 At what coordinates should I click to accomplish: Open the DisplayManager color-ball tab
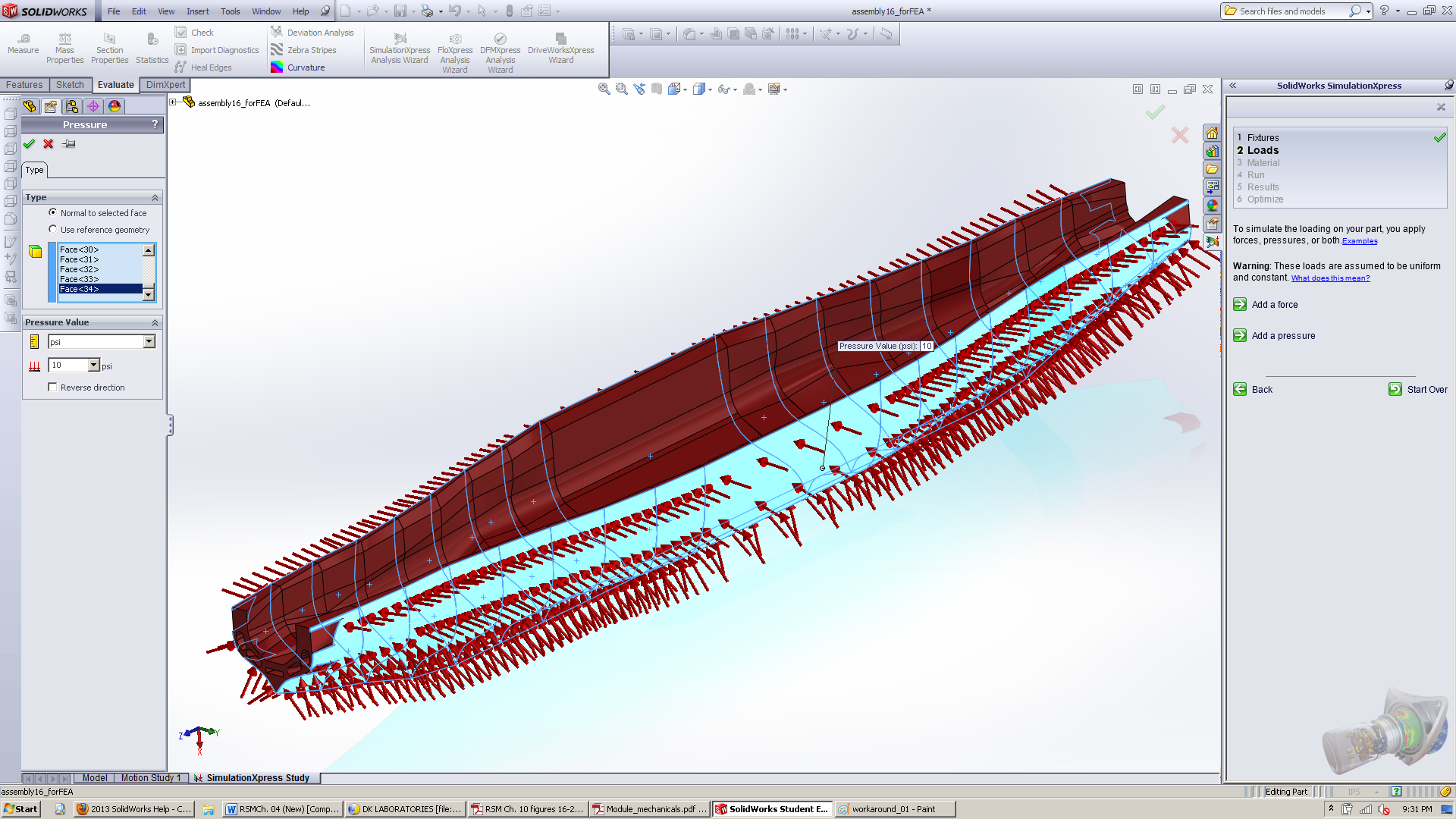(x=115, y=106)
